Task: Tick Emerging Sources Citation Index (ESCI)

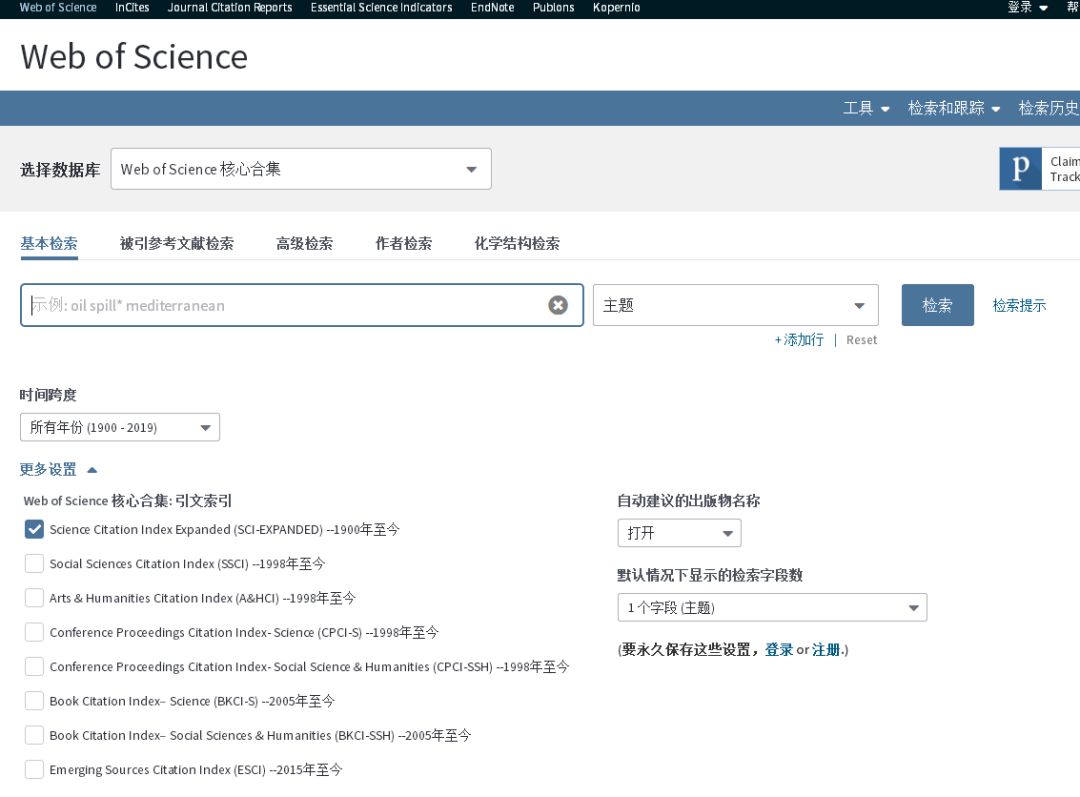Action: coord(34,769)
